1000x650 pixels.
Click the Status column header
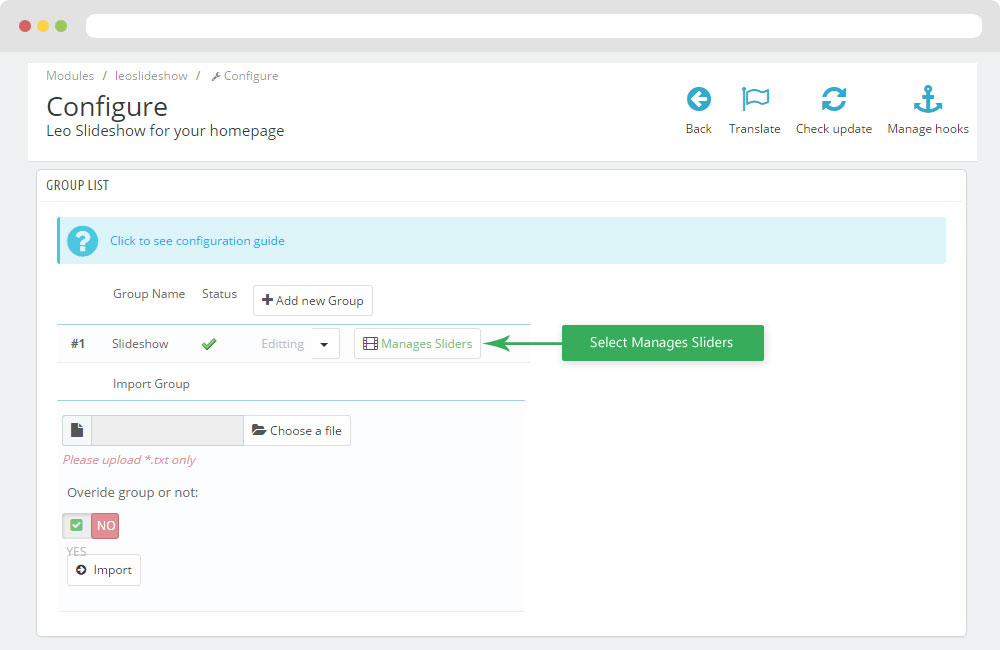[x=219, y=294]
